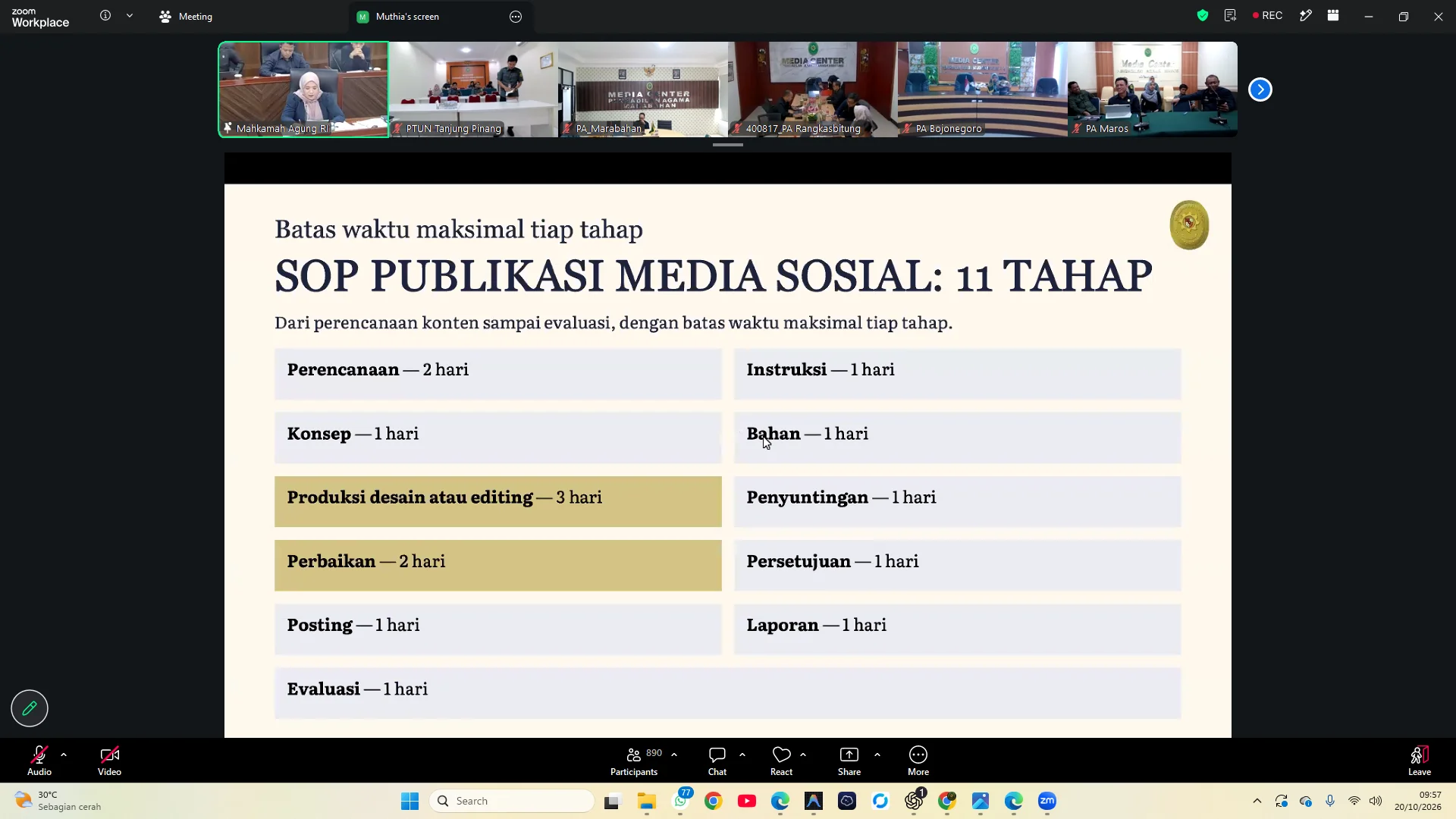Open the meeting info icon
This screenshot has height=819, width=1456.
coord(105,15)
